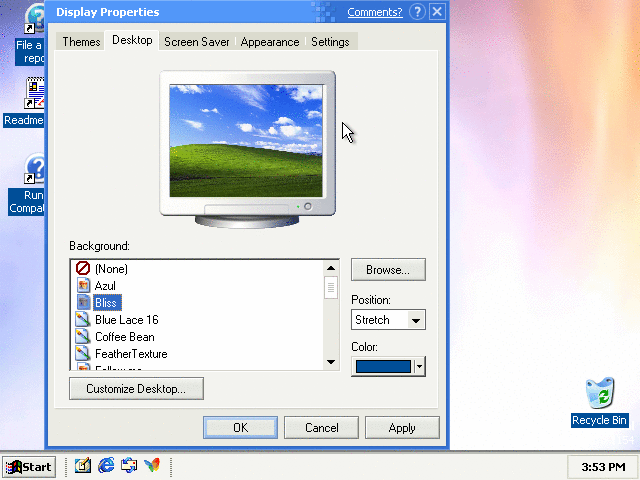Click the MSN butterfly quick launch icon

(152, 465)
